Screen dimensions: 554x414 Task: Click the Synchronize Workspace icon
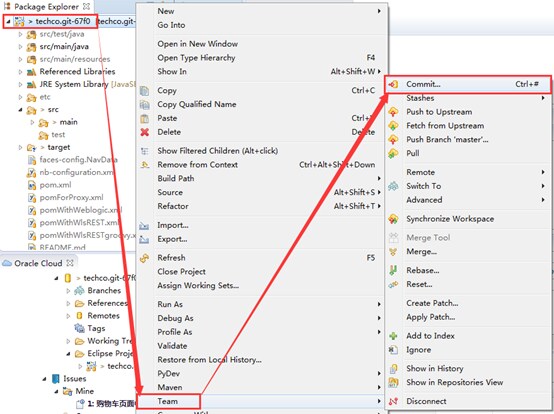(x=393, y=219)
